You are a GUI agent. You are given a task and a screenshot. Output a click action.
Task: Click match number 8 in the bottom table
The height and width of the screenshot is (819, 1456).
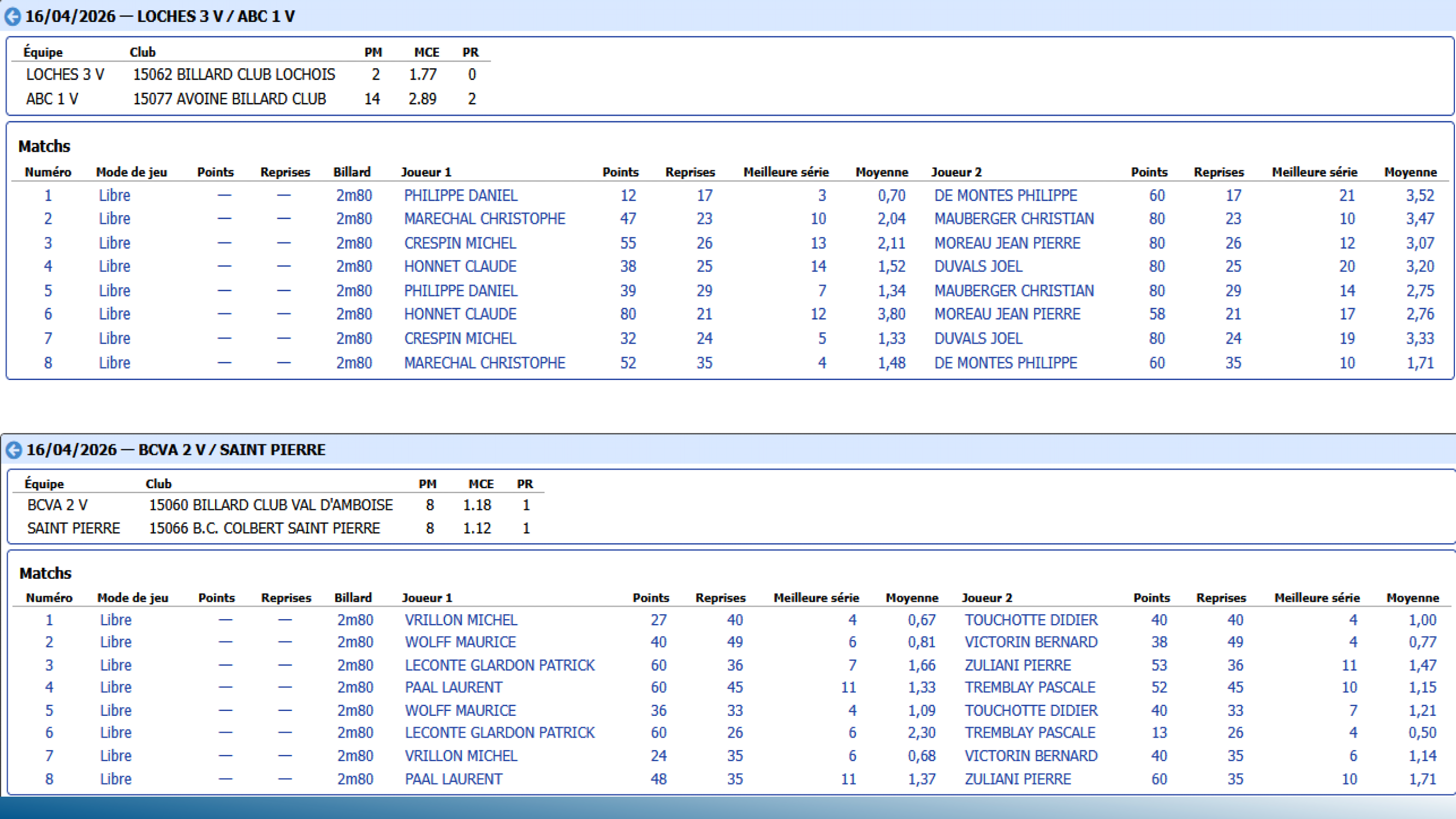(x=49, y=779)
